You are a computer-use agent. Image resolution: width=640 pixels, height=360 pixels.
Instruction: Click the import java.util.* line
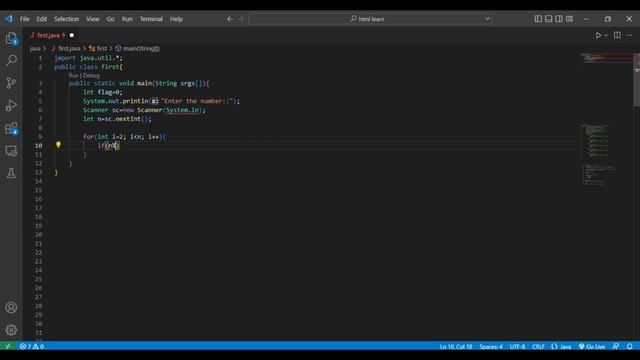pos(88,58)
